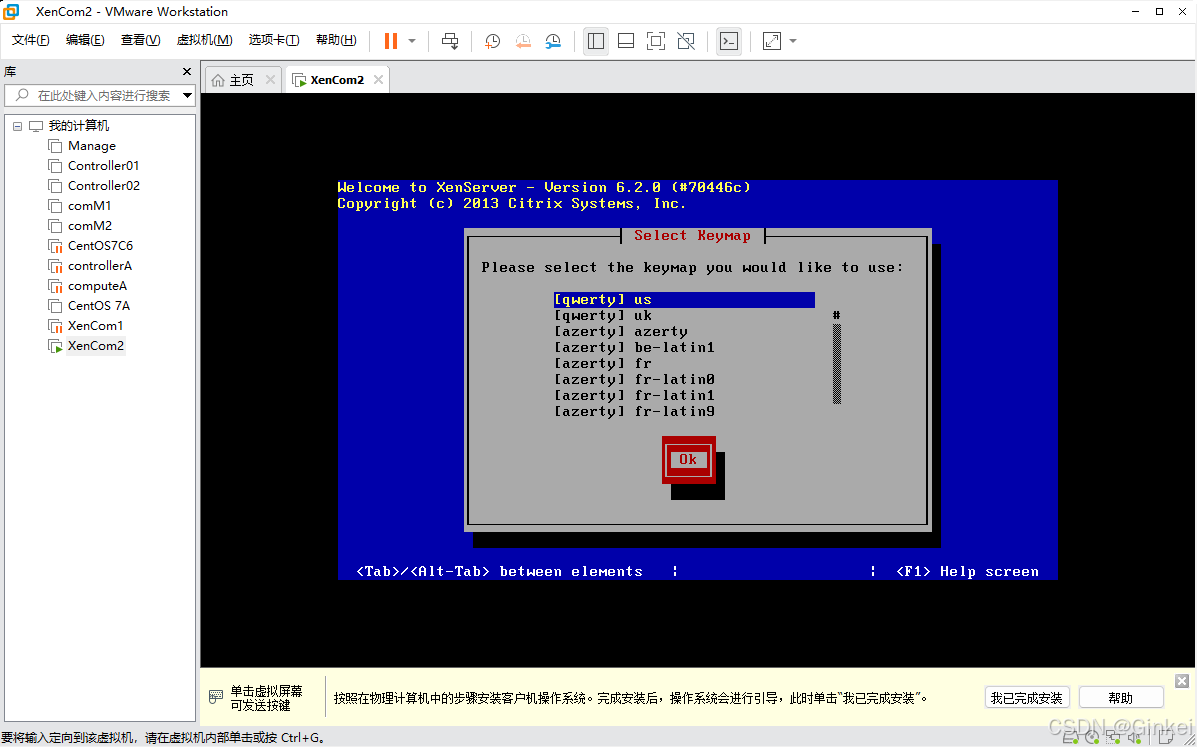Open the 选项卡(T) menu
The height and width of the screenshot is (747, 1197).
tap(274, 40)
